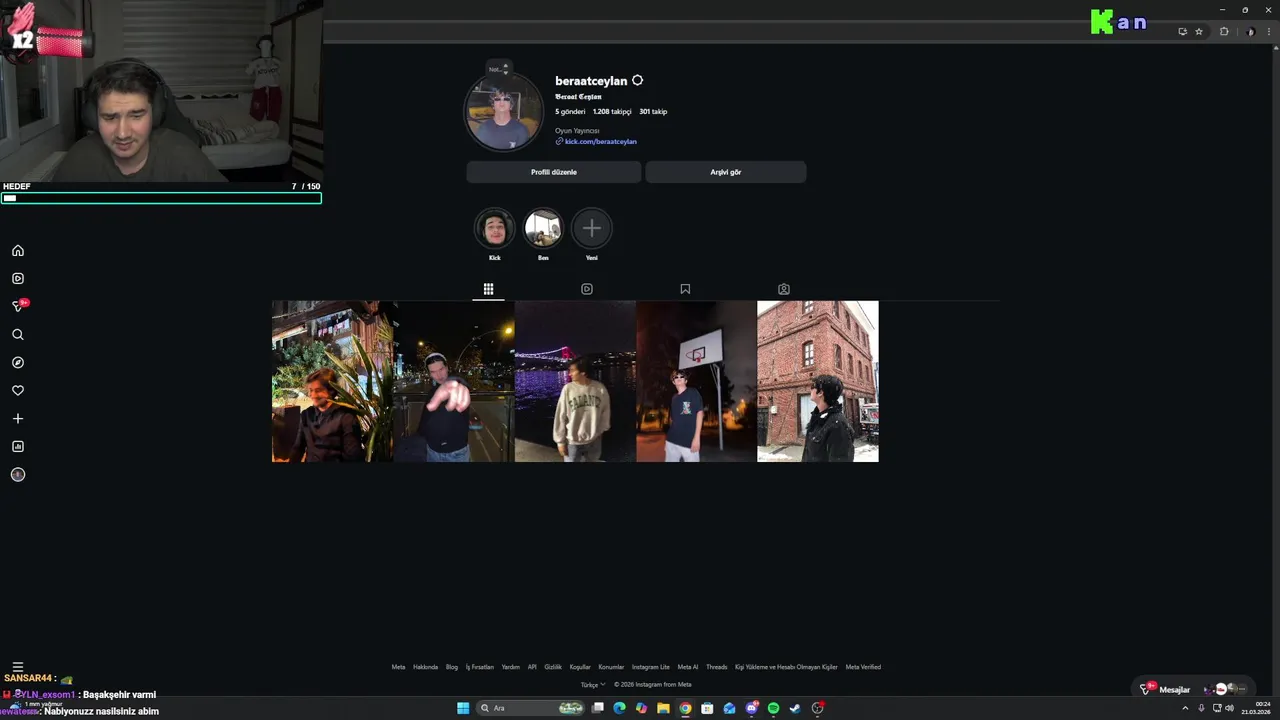Bookmark page with Chrome star icon
The height and width of the screenshot is (720, 1280).
(1199, 32)
